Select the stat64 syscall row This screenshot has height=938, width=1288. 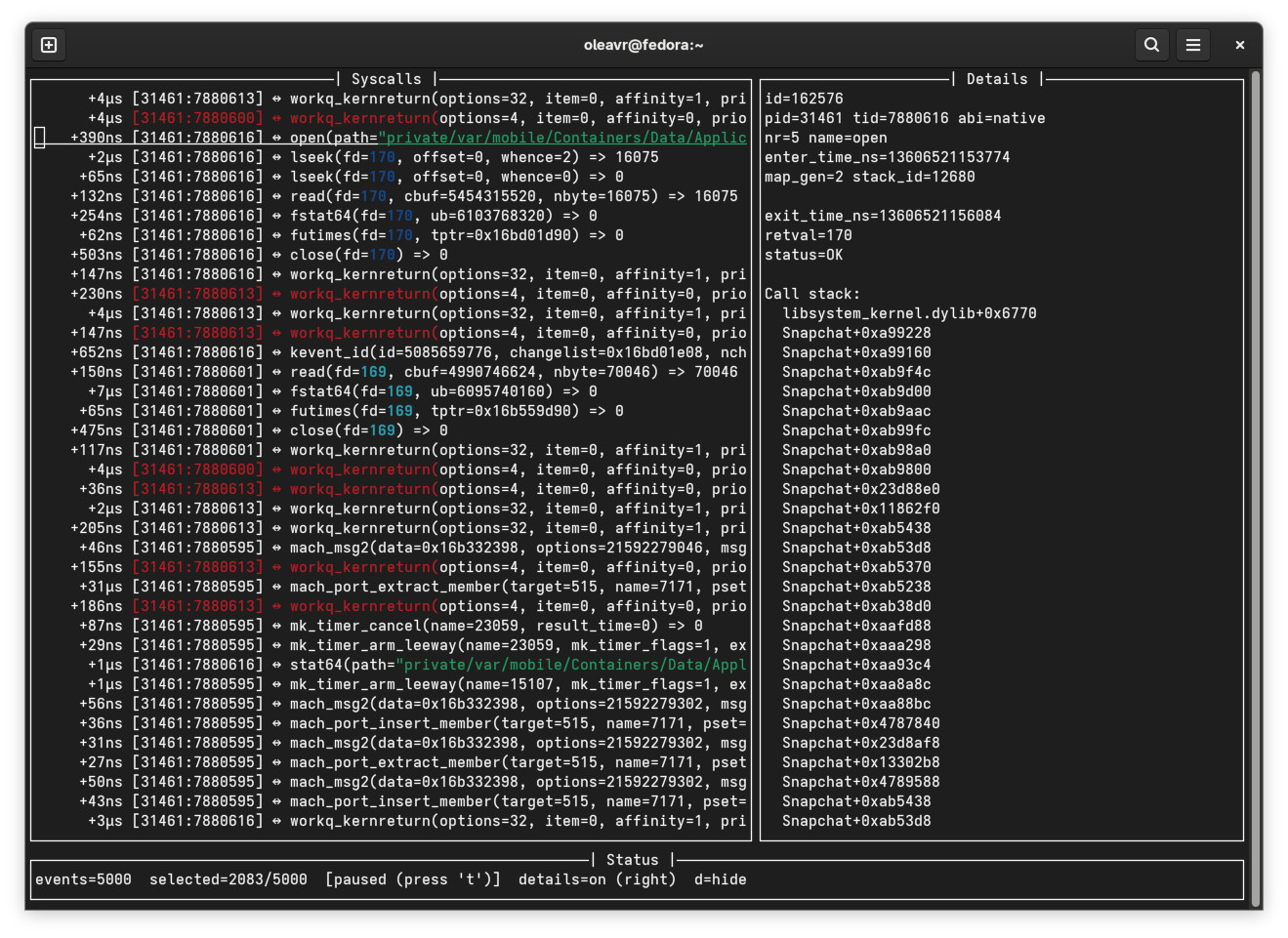click(x=517, y=665)
